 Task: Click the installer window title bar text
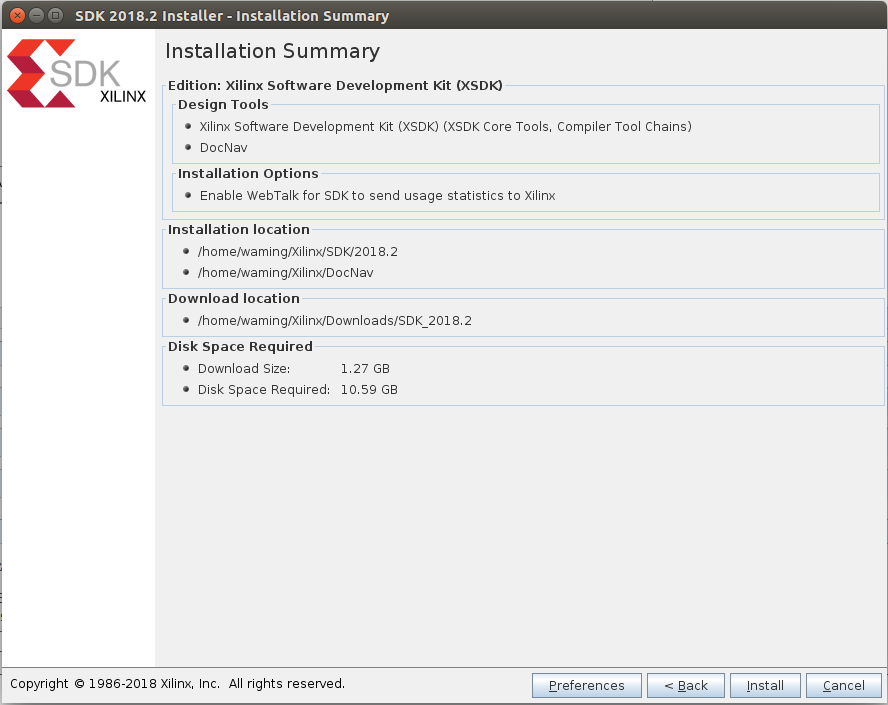coord(232,16)
